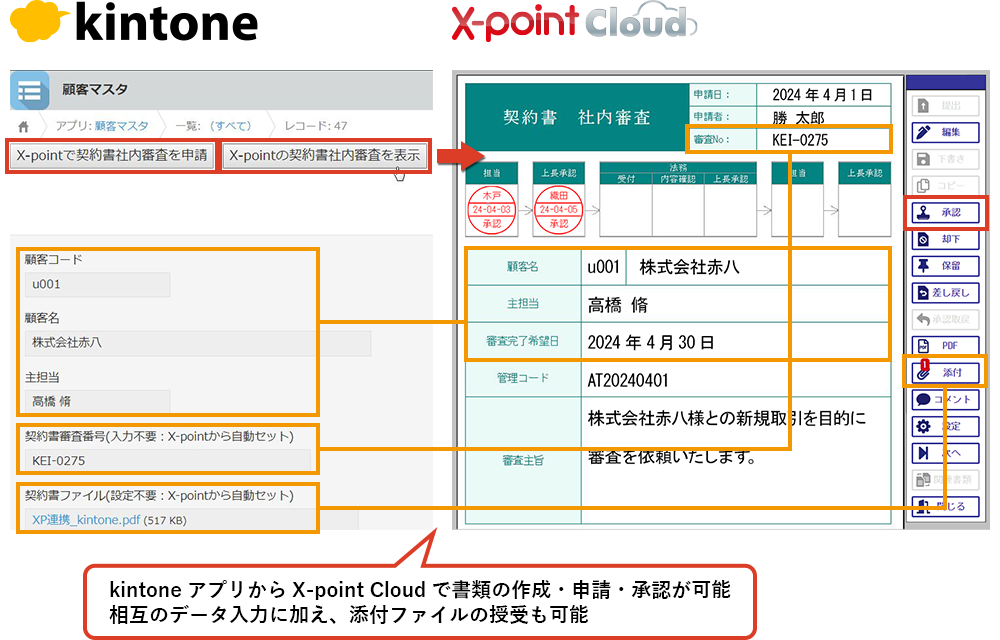Open the 関連書類 related documents button
Screen dimensions: 1000x640
point(945,479)
